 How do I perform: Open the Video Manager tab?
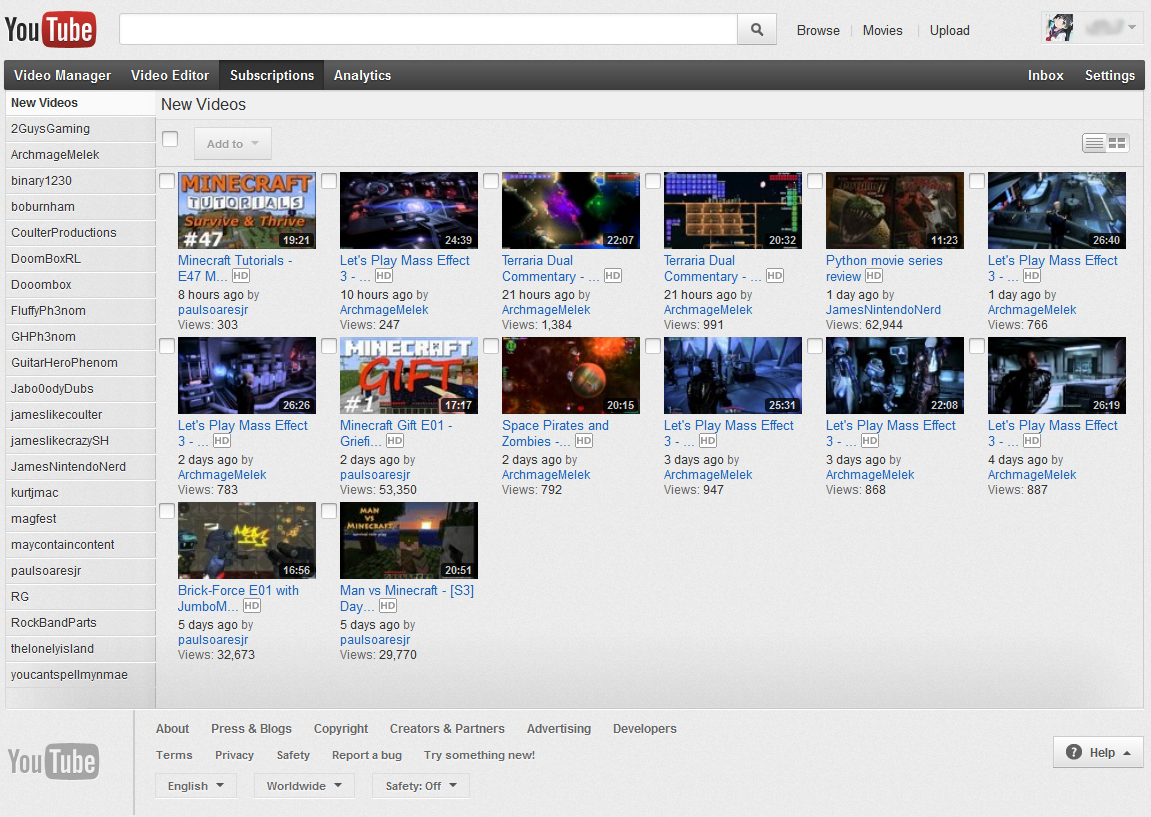[62, 75]
